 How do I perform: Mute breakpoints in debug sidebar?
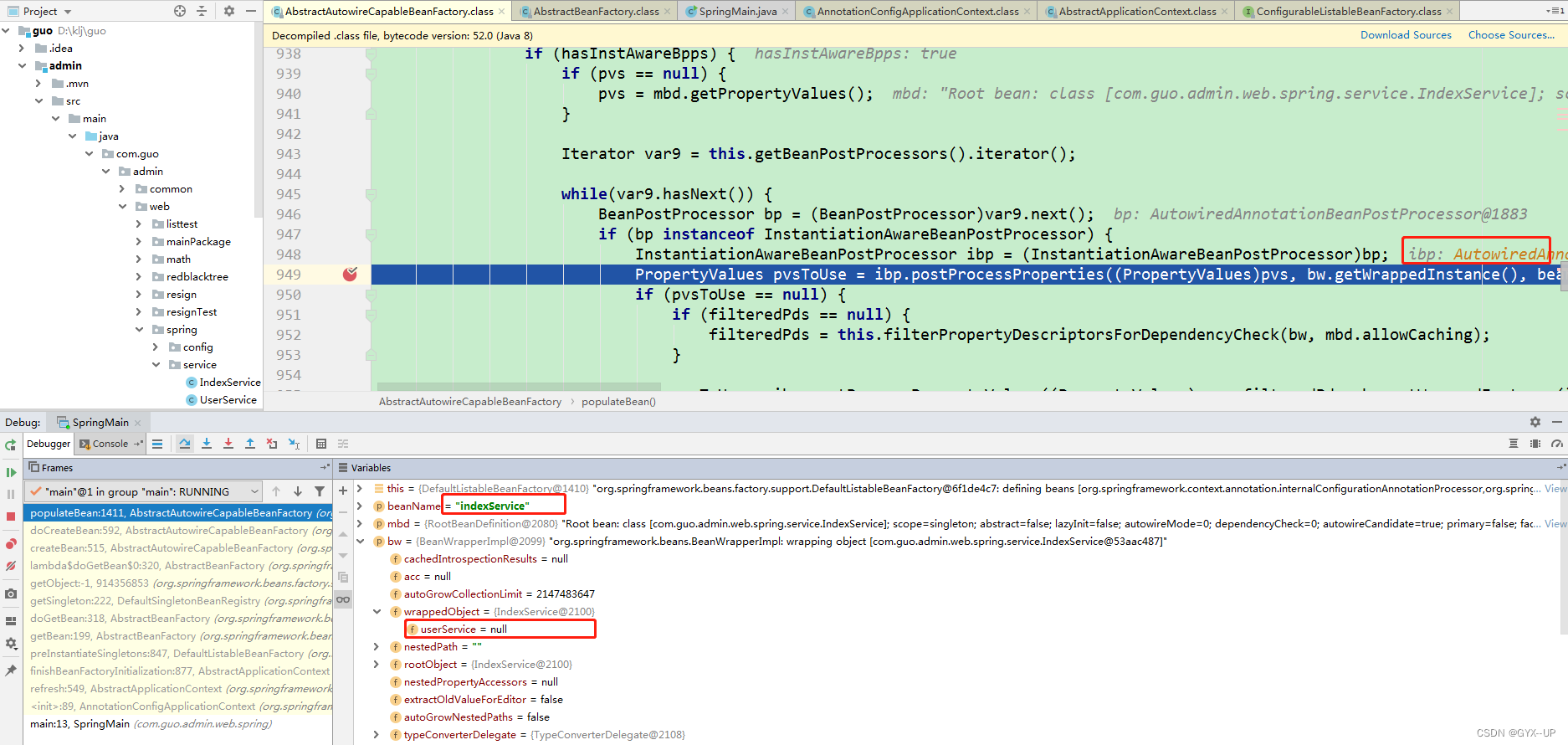[x=11, y=566]
